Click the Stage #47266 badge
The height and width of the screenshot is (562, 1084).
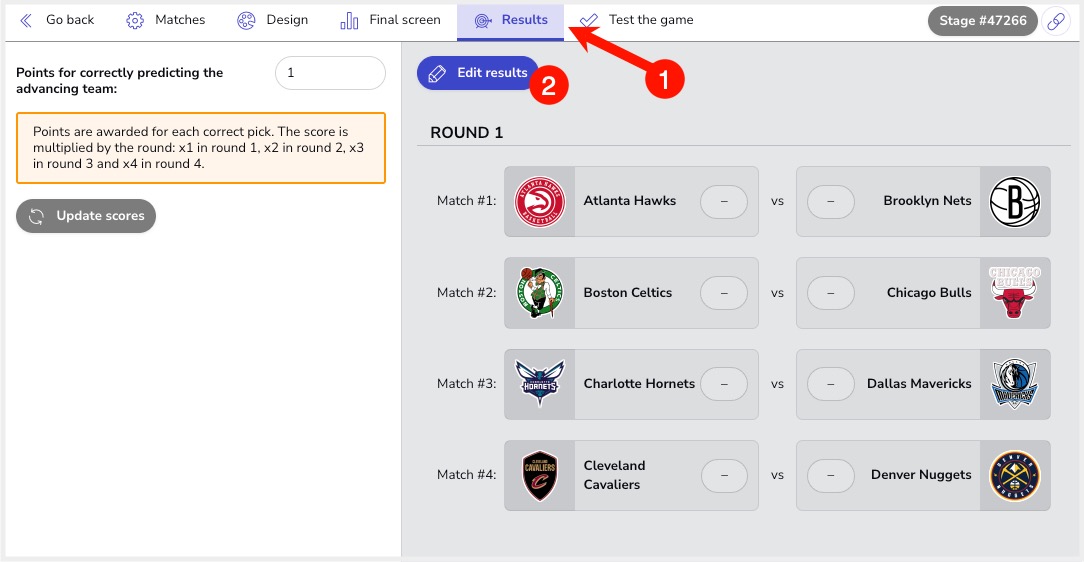coord(982,21)
